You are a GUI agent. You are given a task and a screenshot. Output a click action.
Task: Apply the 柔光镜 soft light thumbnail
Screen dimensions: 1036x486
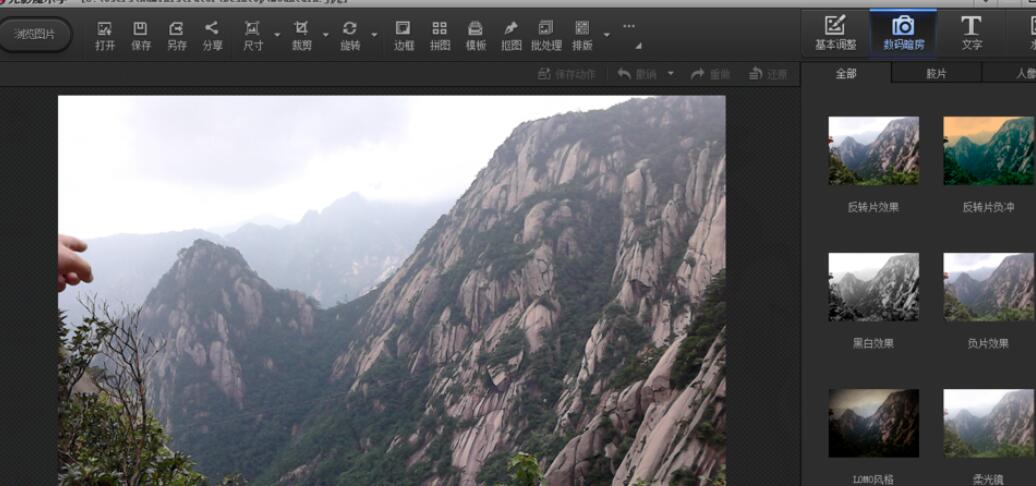point(988,423)
